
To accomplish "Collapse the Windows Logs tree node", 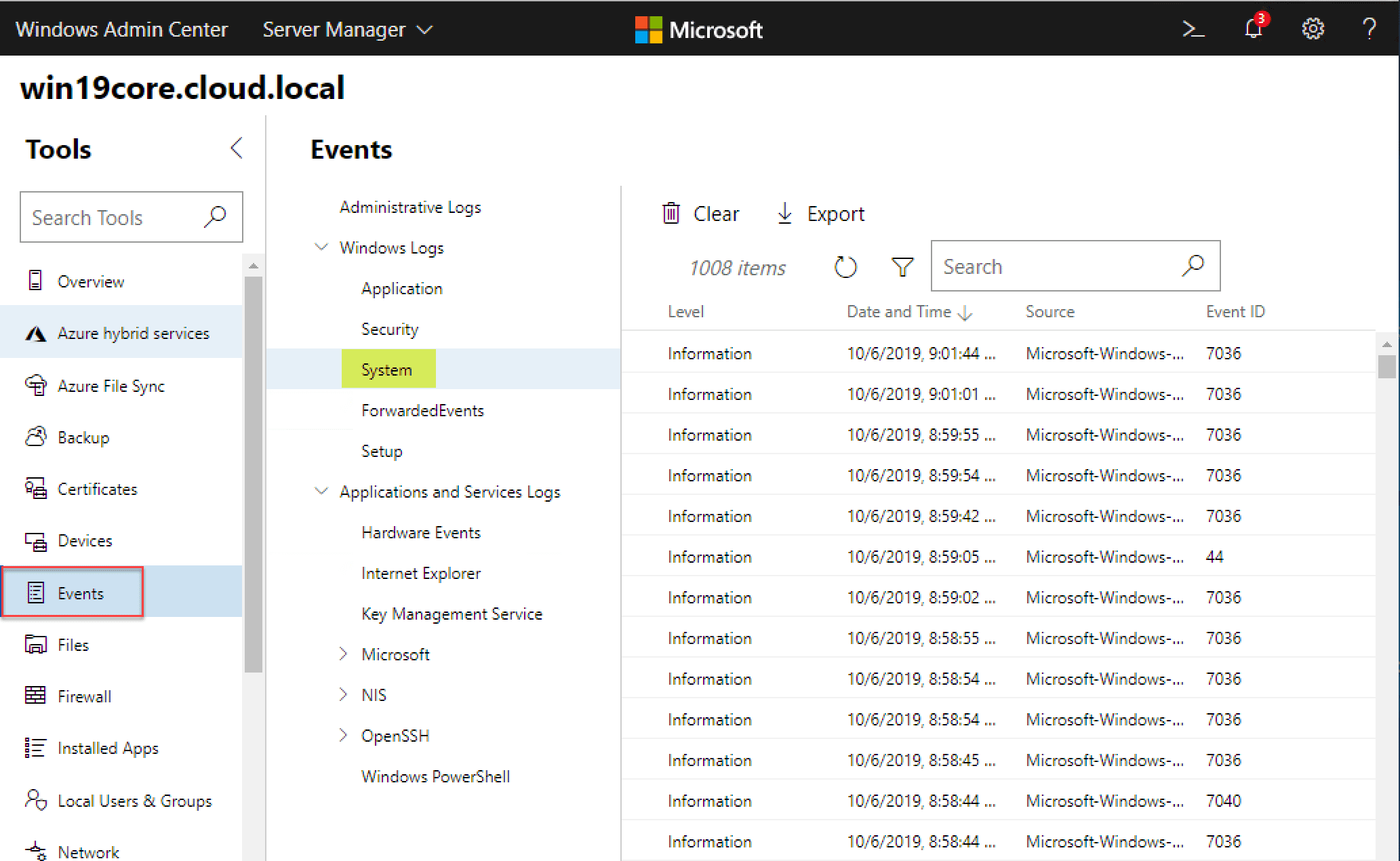I will coord(321,247).
